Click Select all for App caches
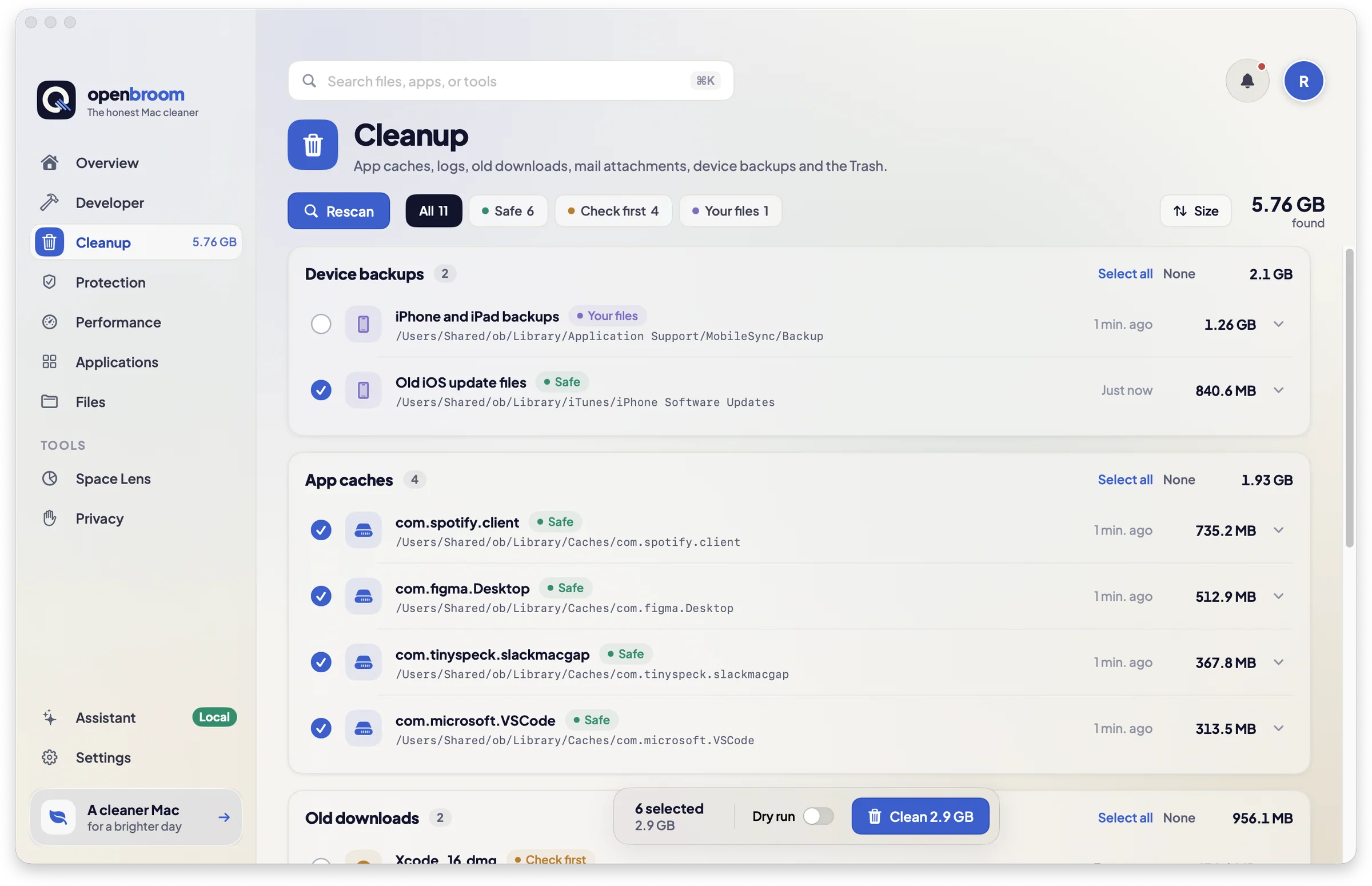The image size is (1372, 886). [x=1124, y=480]
